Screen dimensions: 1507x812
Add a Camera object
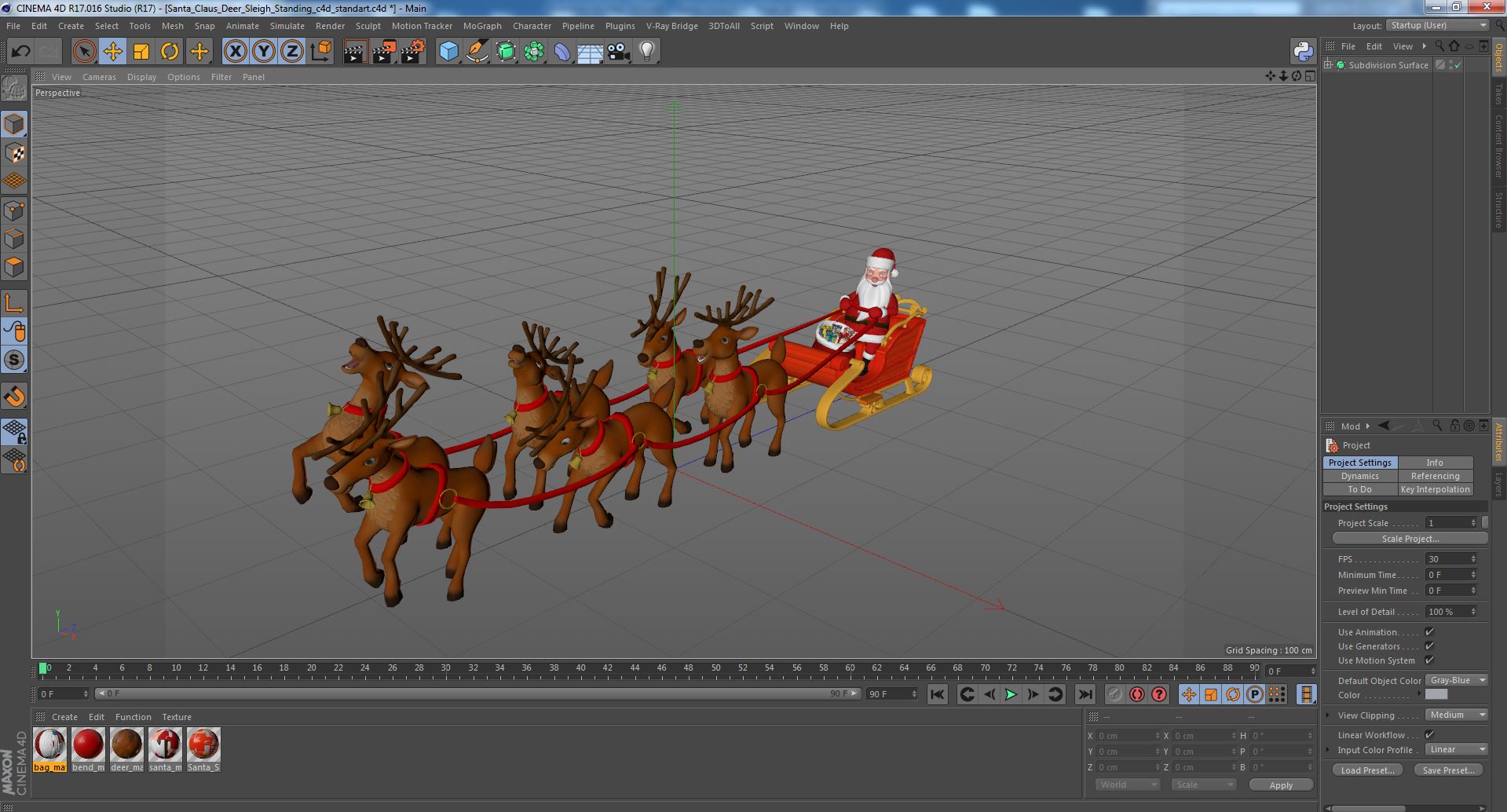[618, 52]
